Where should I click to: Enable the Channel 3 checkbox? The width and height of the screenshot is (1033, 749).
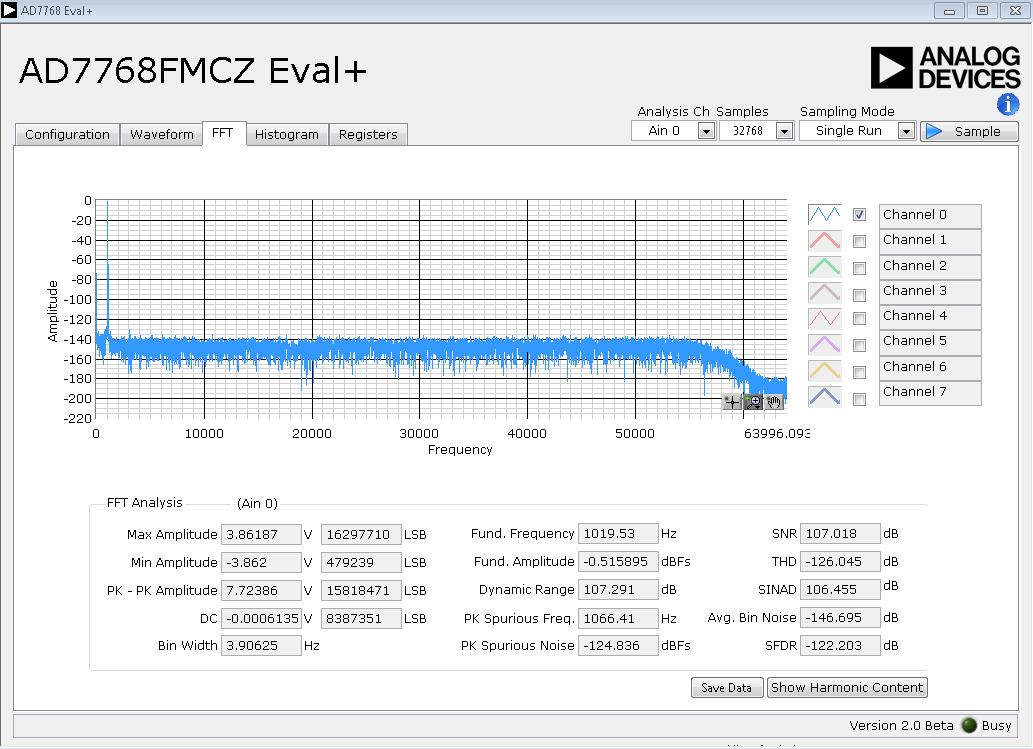[859, 295]
